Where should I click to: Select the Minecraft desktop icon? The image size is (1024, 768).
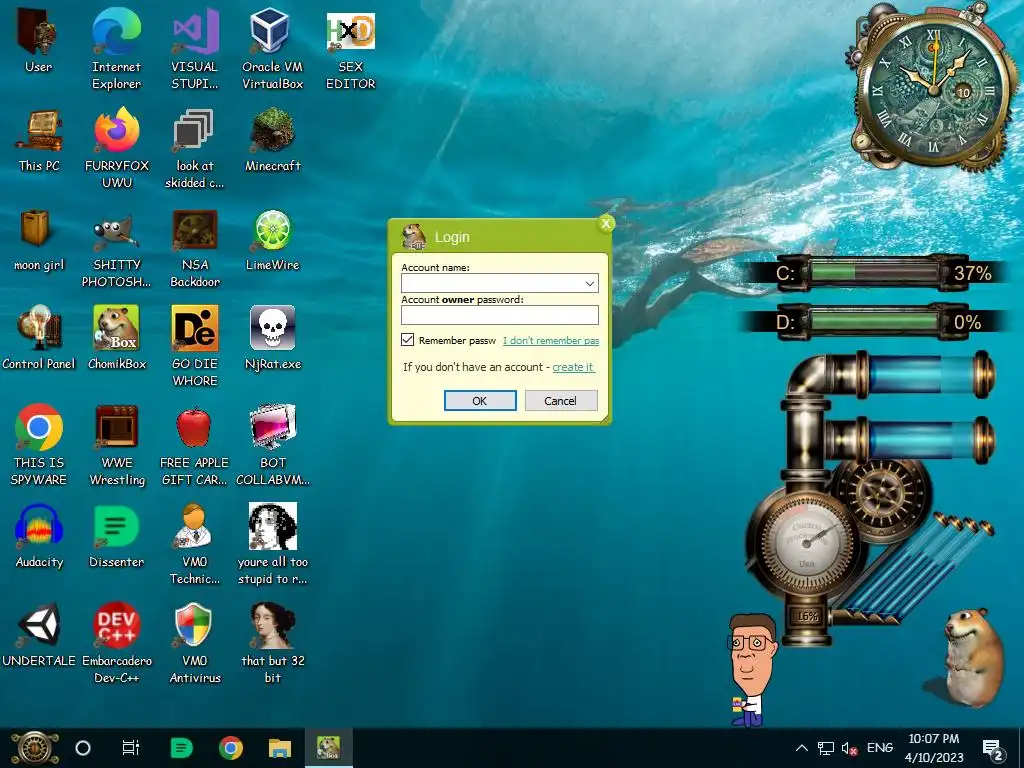(x=272, y=140)
